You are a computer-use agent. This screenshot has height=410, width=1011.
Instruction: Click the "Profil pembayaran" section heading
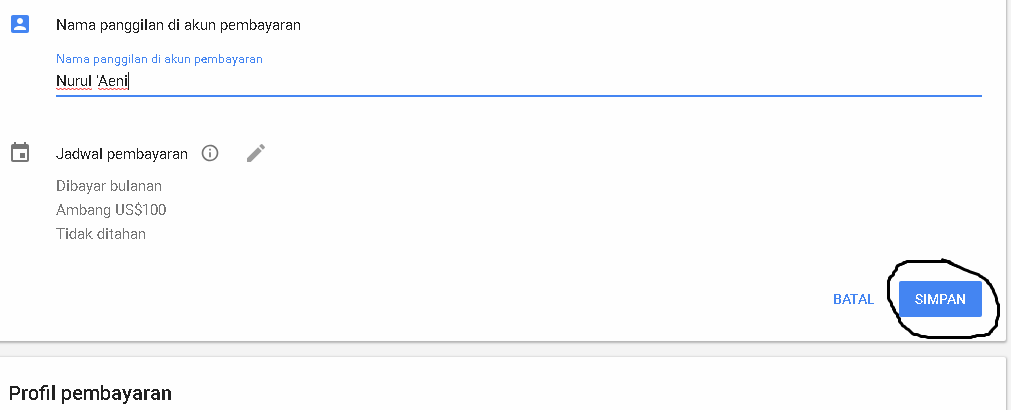pos(90,393)
